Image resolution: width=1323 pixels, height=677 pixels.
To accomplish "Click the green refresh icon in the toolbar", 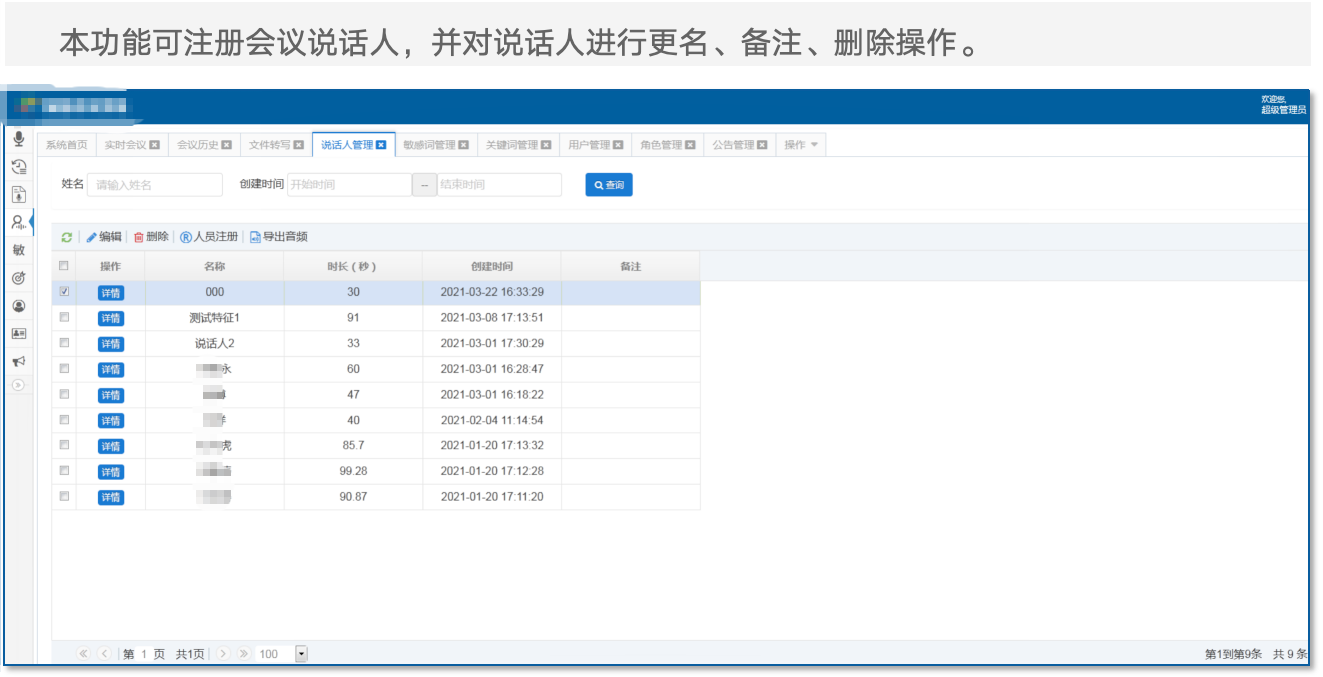I will pos(67,237).
